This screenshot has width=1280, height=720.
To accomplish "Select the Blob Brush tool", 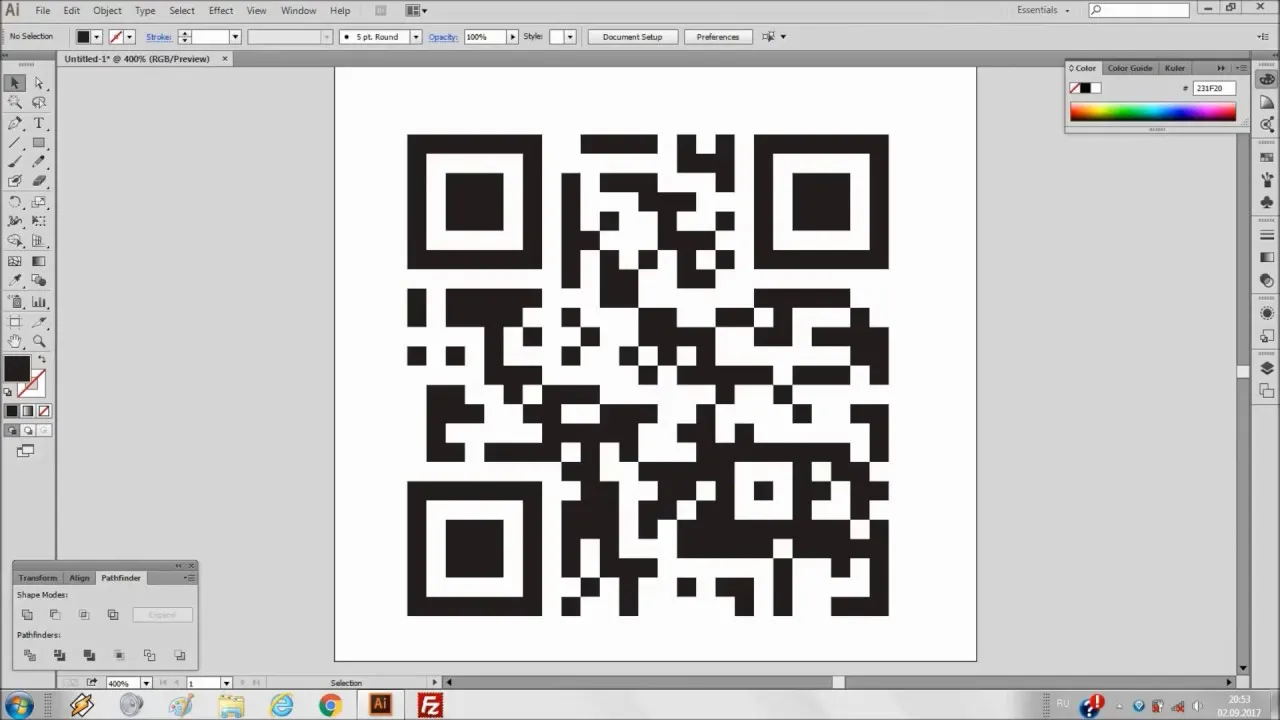I will click(x=15, y=181).
